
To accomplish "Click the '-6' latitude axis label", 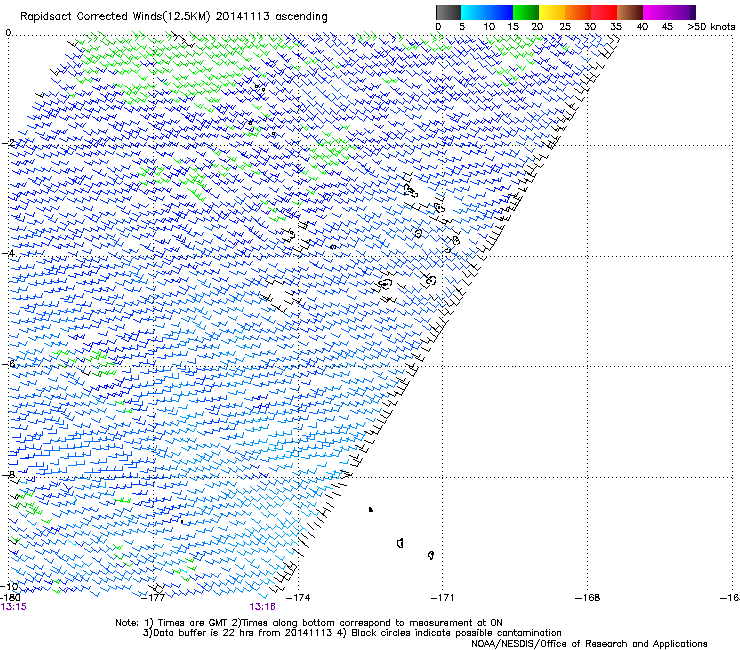I will [x=8, y=364].
